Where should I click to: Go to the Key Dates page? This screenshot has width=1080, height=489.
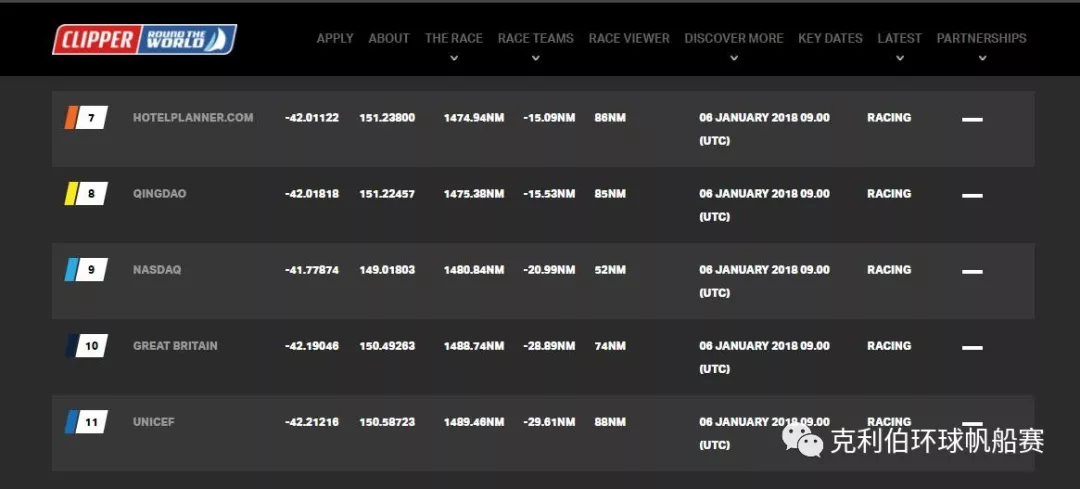click(x=830, y=39)
